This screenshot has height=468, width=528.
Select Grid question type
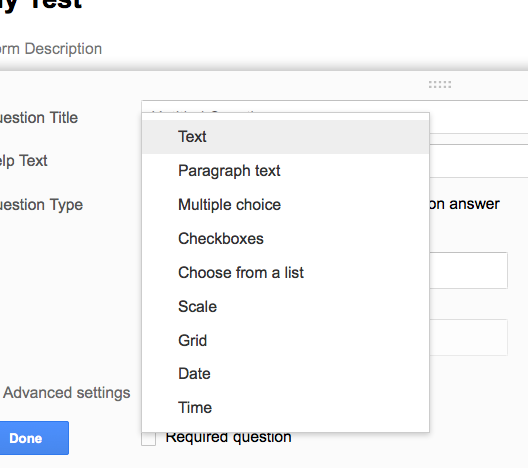point(286,340)
